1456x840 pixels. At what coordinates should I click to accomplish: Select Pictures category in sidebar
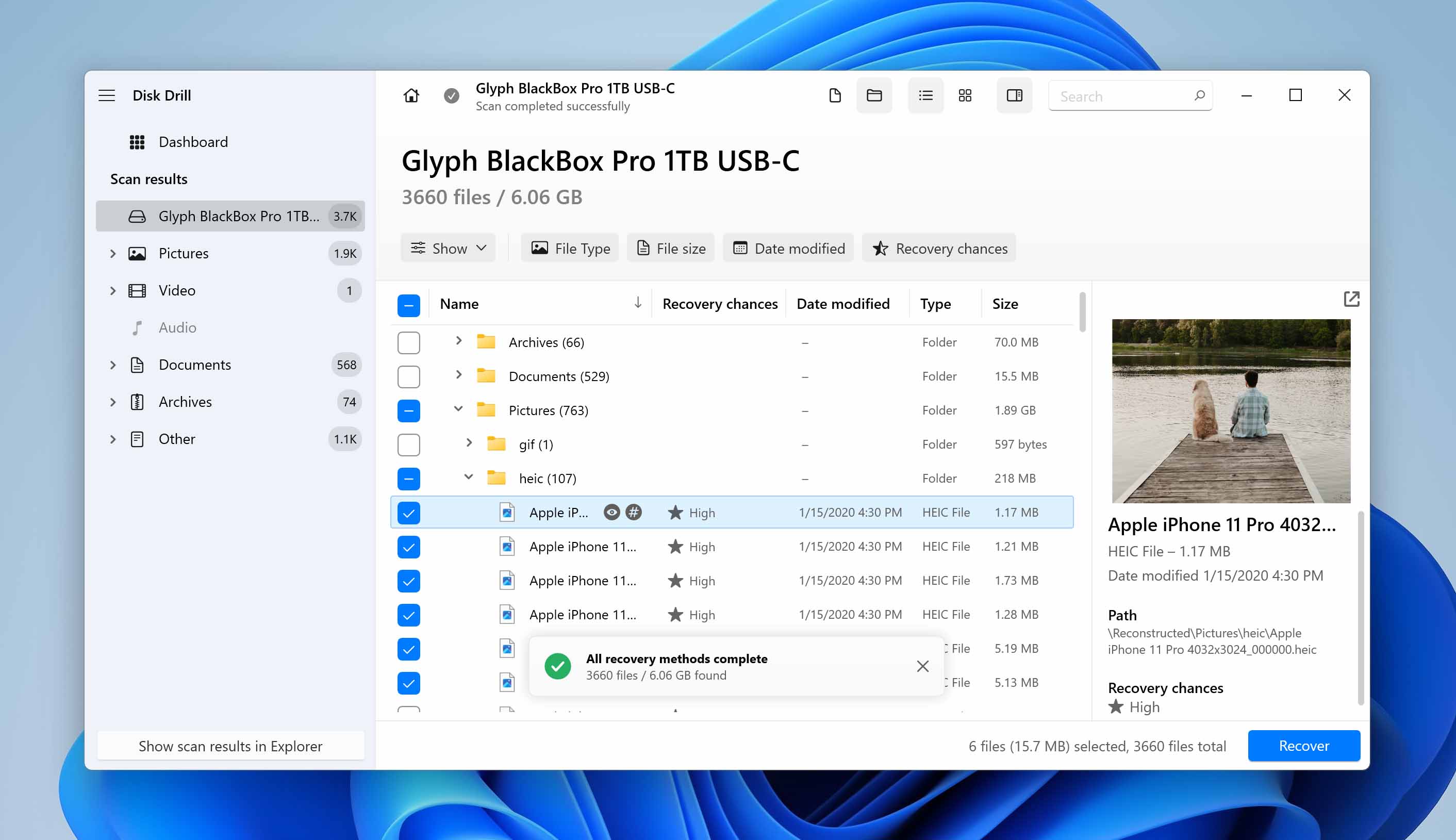tap(230, 253)
